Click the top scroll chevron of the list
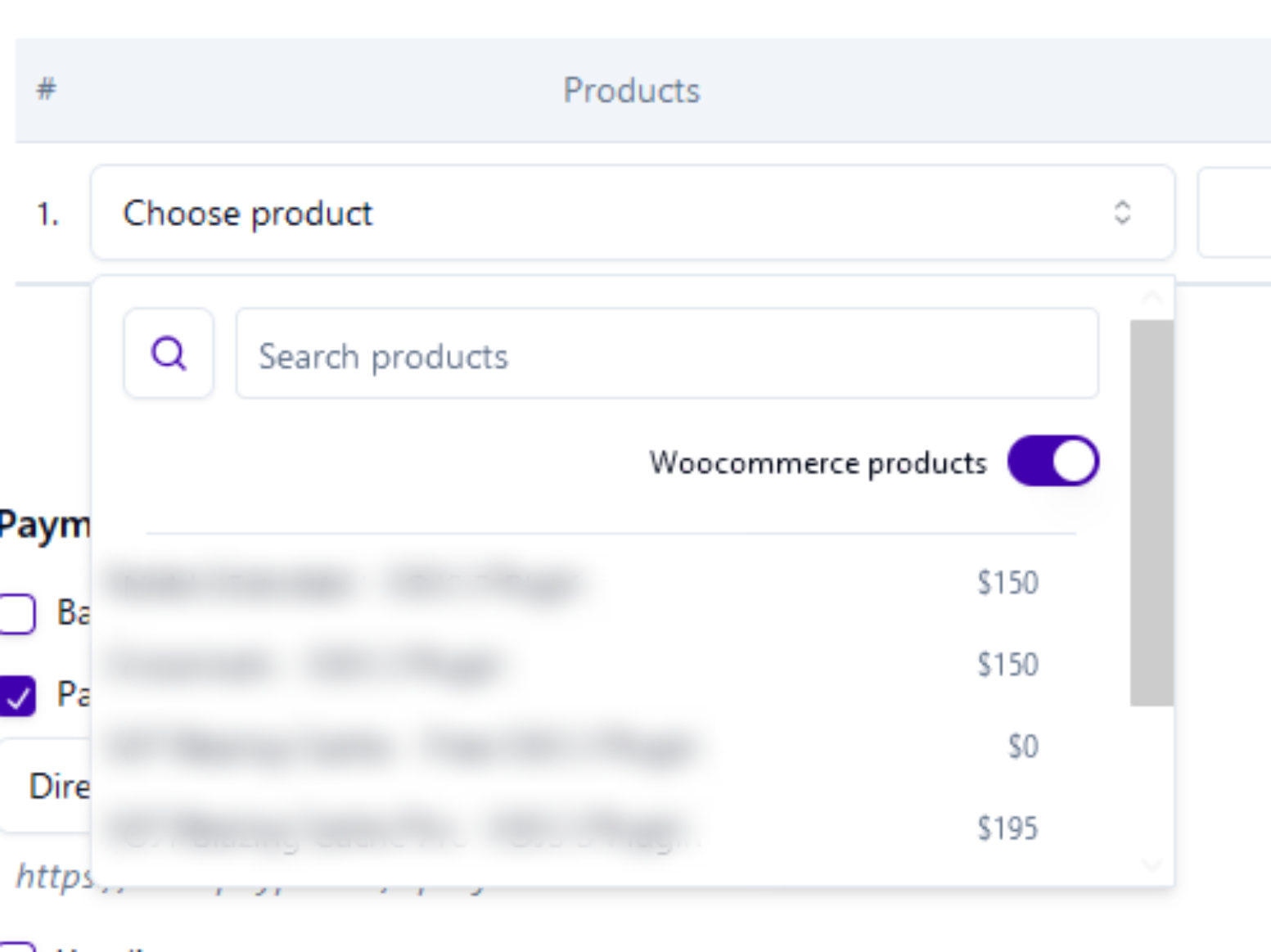 [1152, 296]
